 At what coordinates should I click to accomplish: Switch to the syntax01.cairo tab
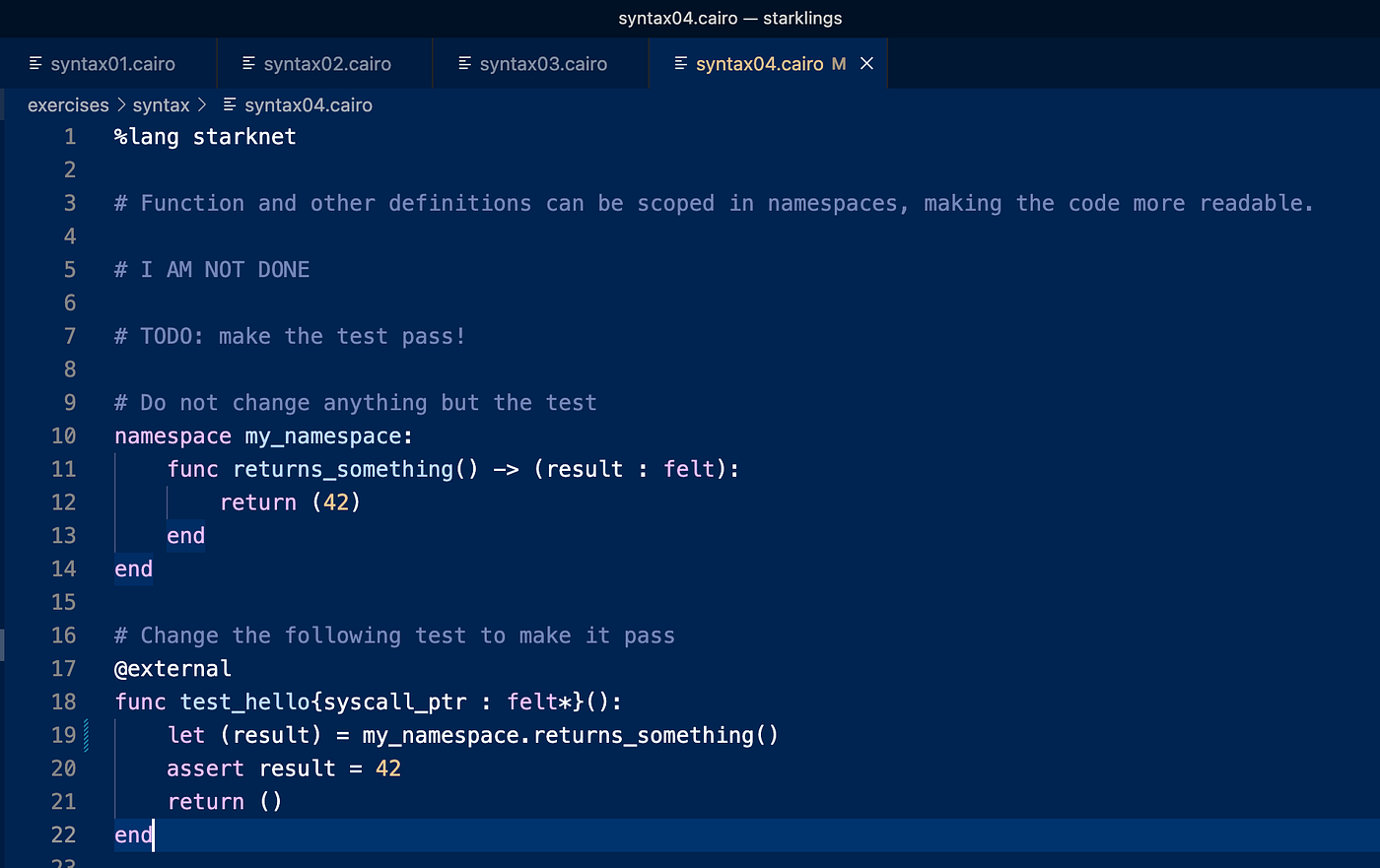click(107, 64)
